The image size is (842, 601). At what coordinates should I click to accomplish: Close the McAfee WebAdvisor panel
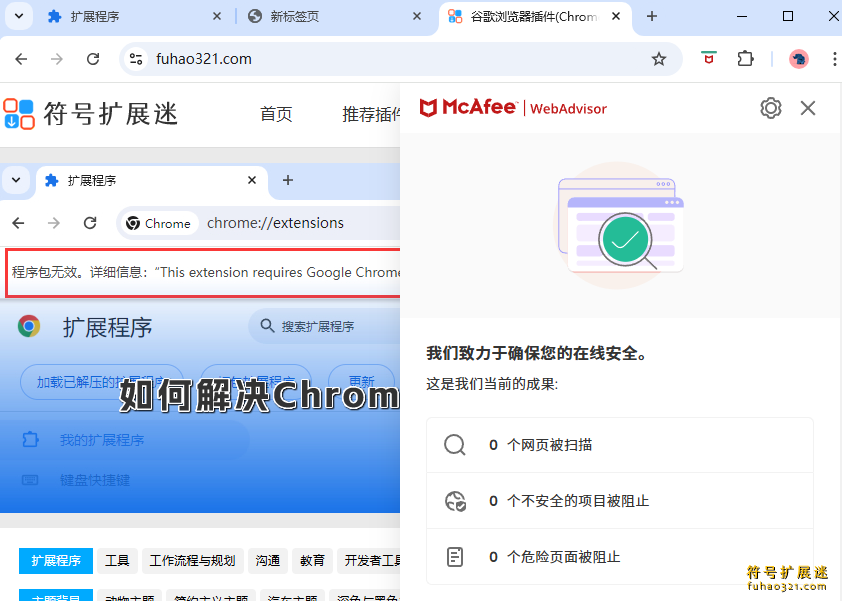tap(808, 108)
